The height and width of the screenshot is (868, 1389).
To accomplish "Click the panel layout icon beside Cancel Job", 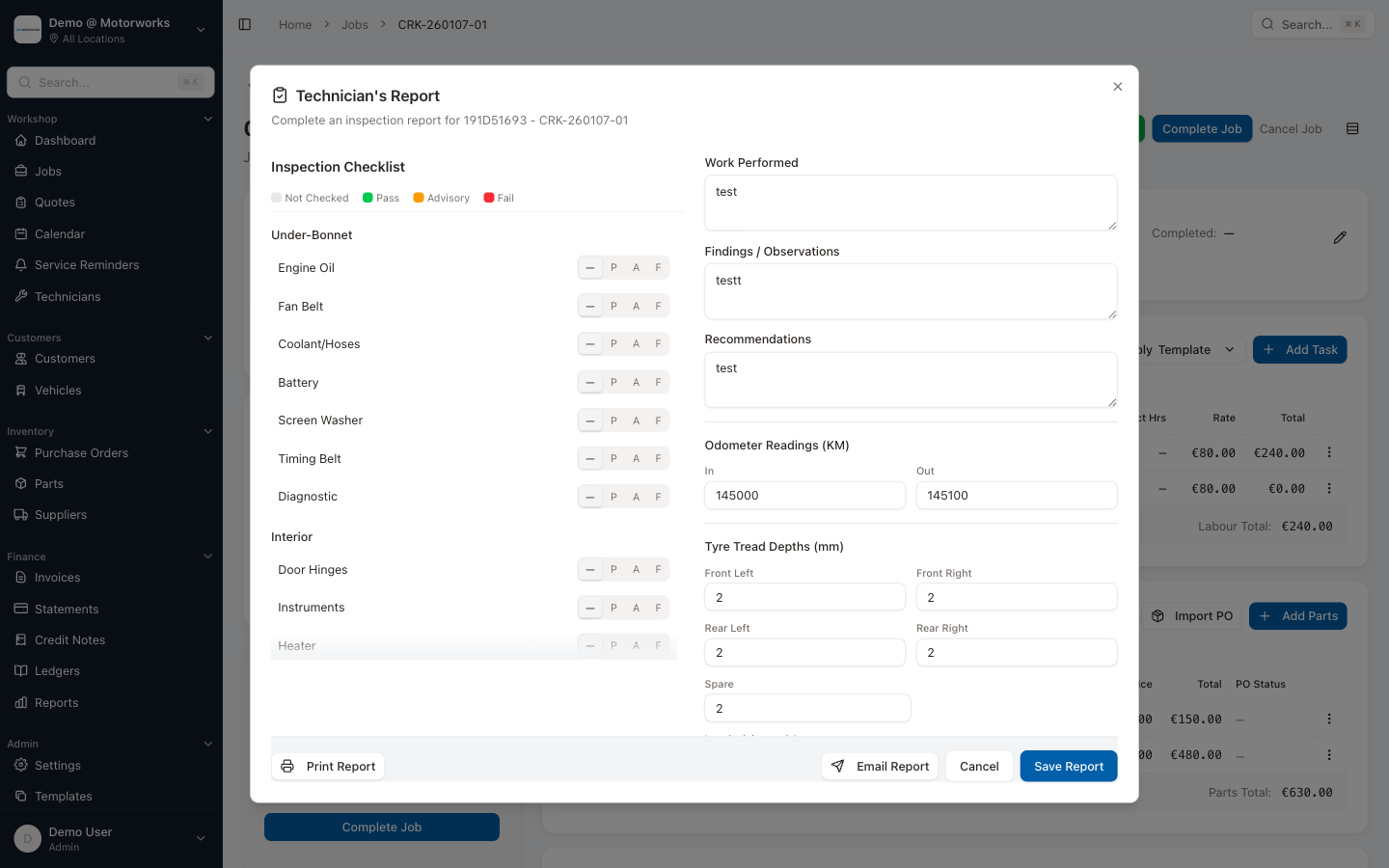I will 1352,128.
